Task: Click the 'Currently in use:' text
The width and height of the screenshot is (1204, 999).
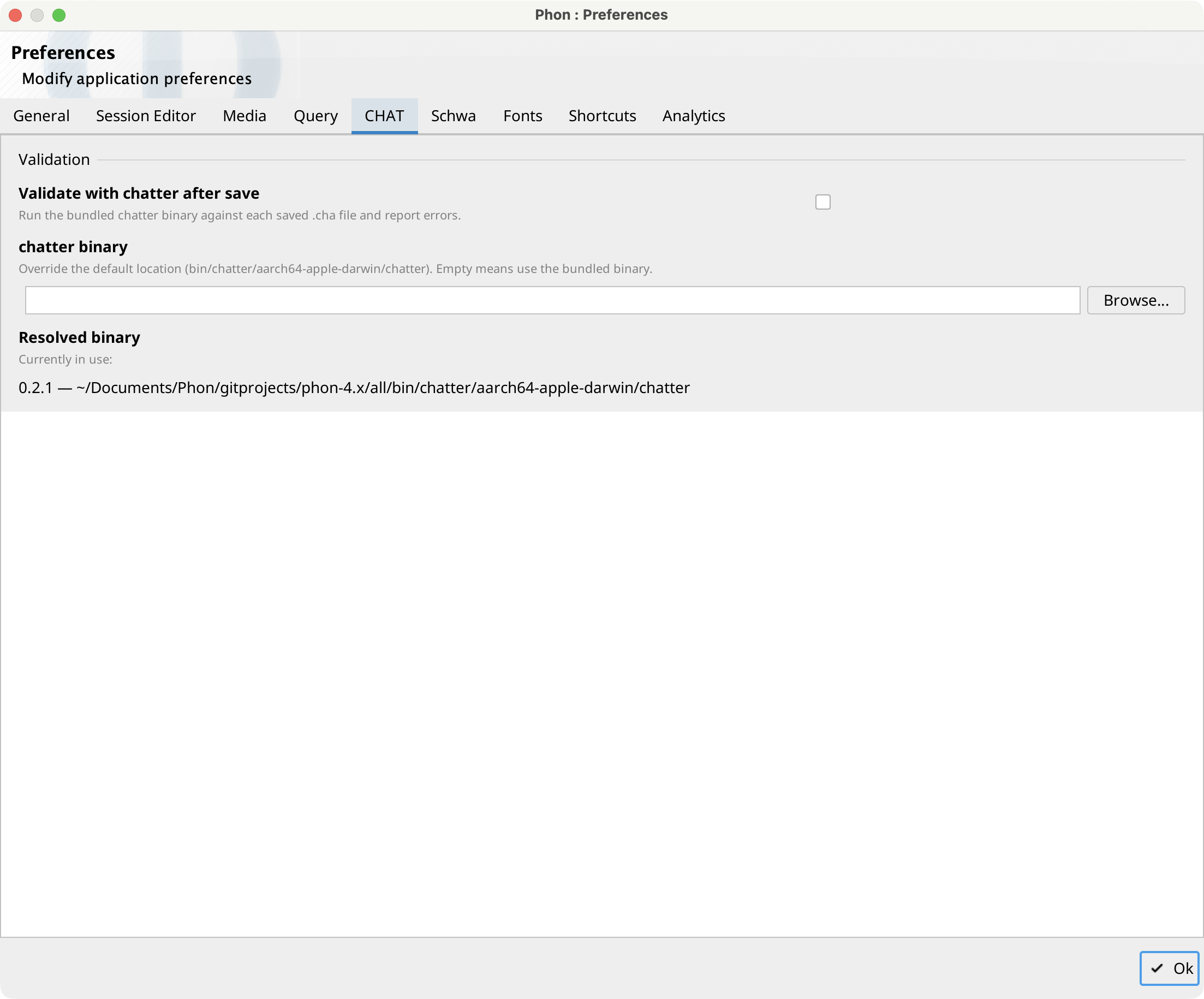Action: coord(65,360)
